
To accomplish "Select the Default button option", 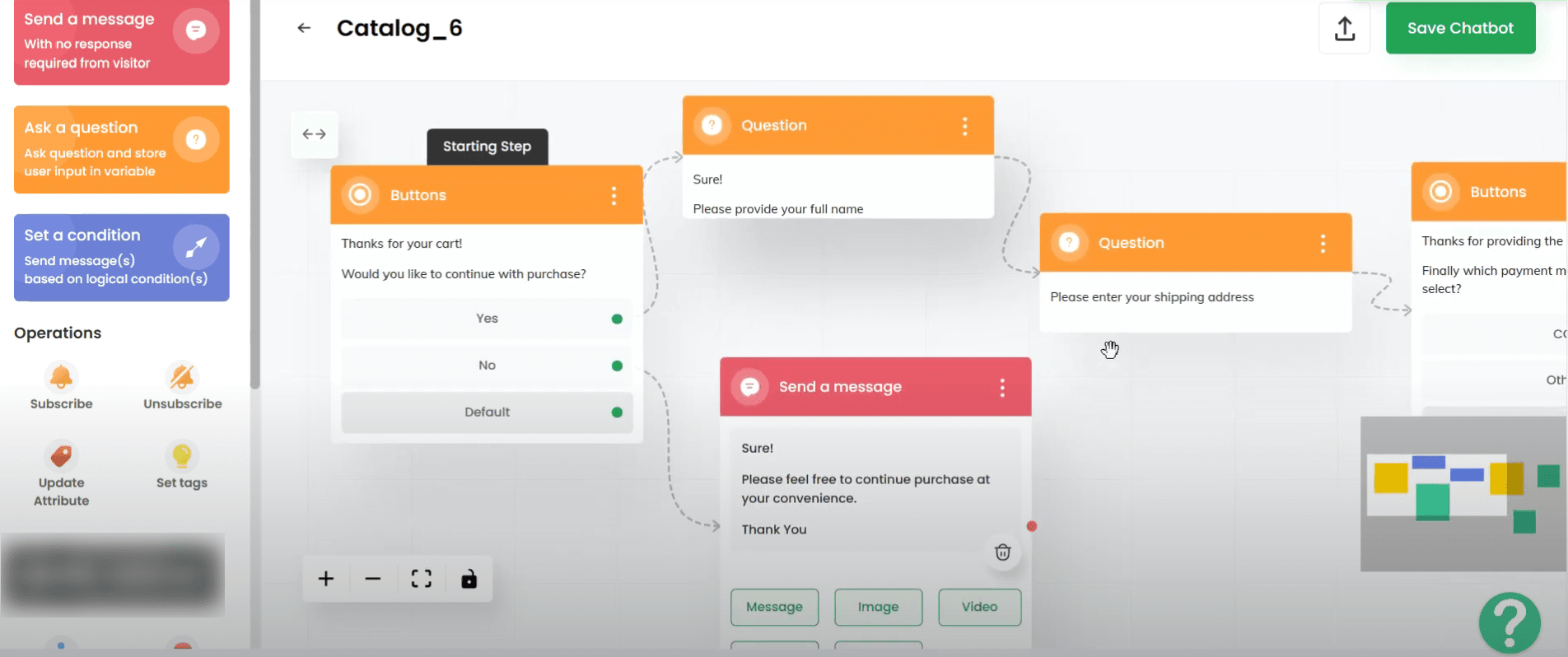I will pos(487,412).
